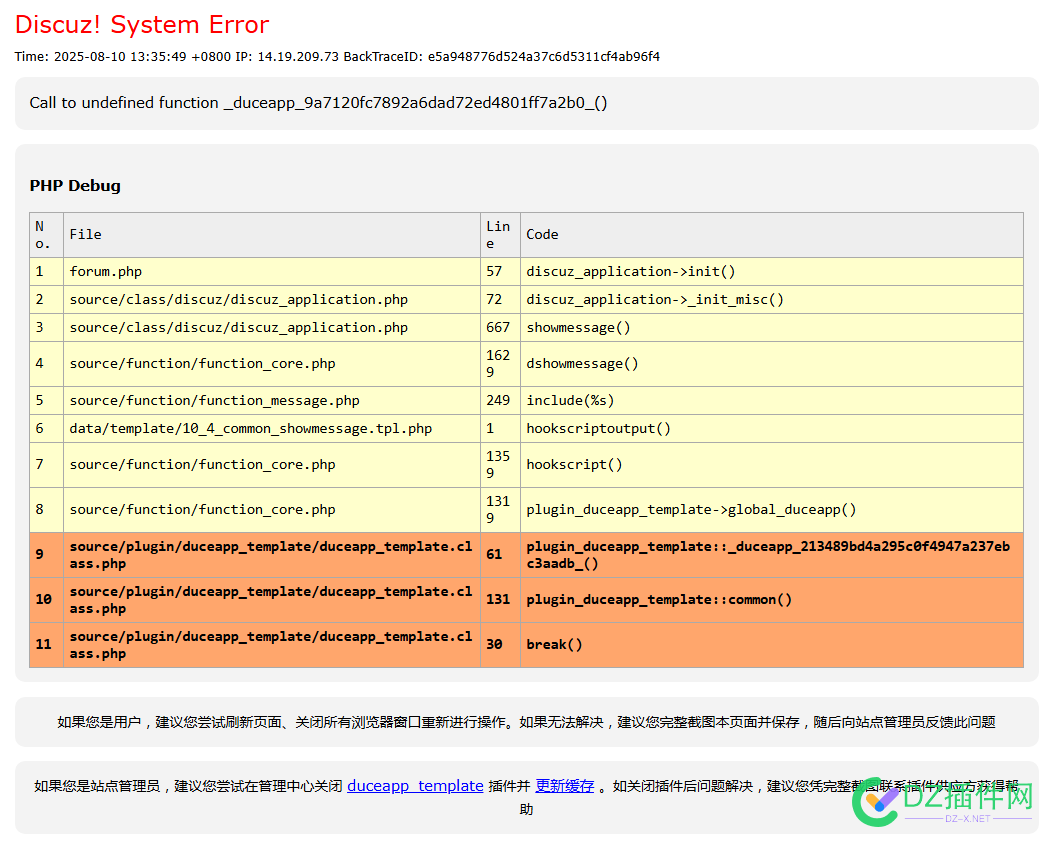Click line number 131 cell
This screenshot has width=1052, height=842.
click(x=500, y=600)
